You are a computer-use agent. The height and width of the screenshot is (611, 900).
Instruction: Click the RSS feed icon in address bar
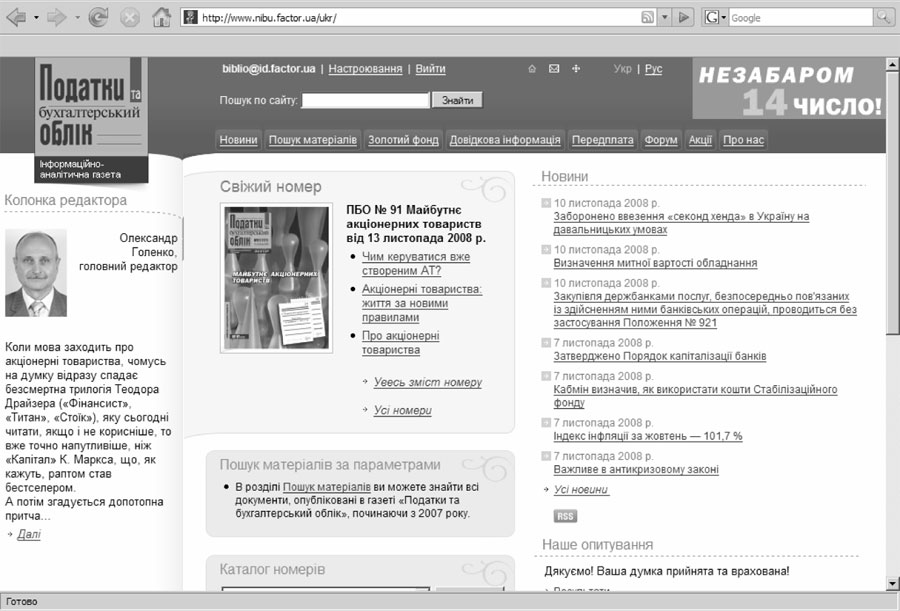647,18
